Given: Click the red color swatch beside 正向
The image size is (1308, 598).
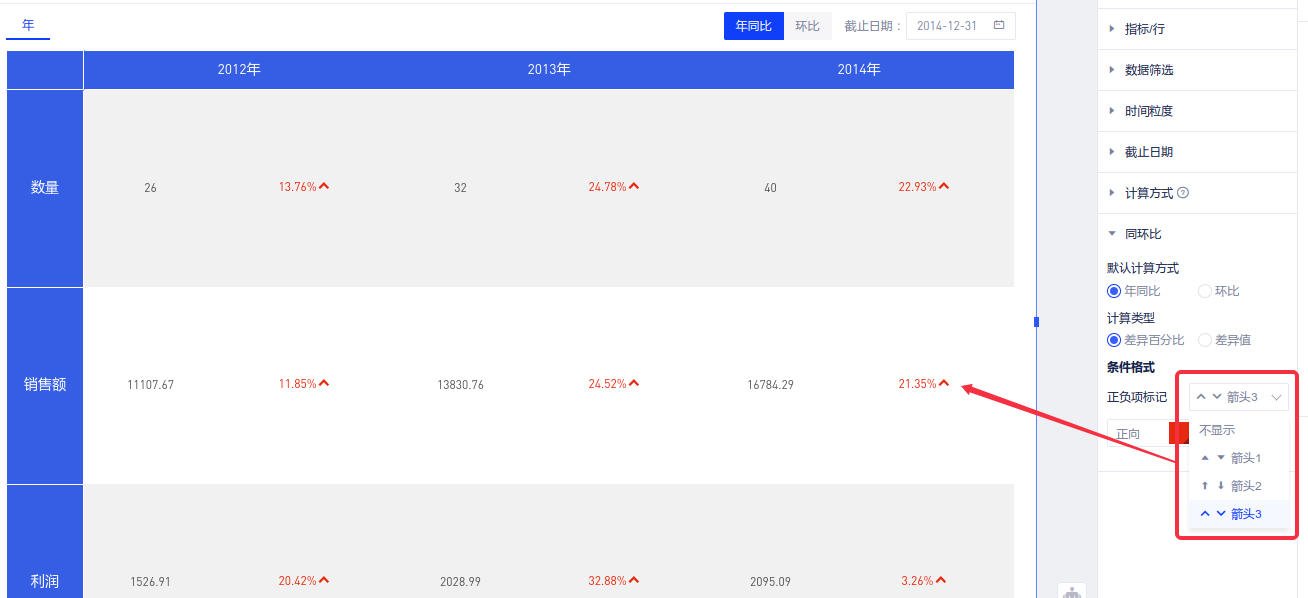Looking at the screenshot, I should click(x=1178, y=433).
